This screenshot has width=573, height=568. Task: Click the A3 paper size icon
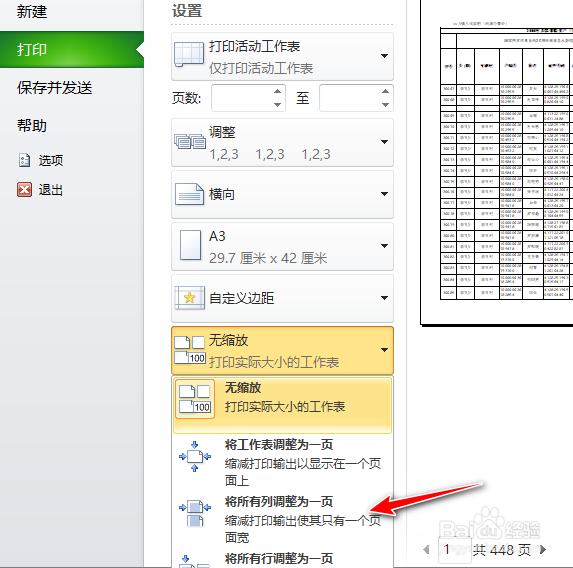[x=190, y=245]
